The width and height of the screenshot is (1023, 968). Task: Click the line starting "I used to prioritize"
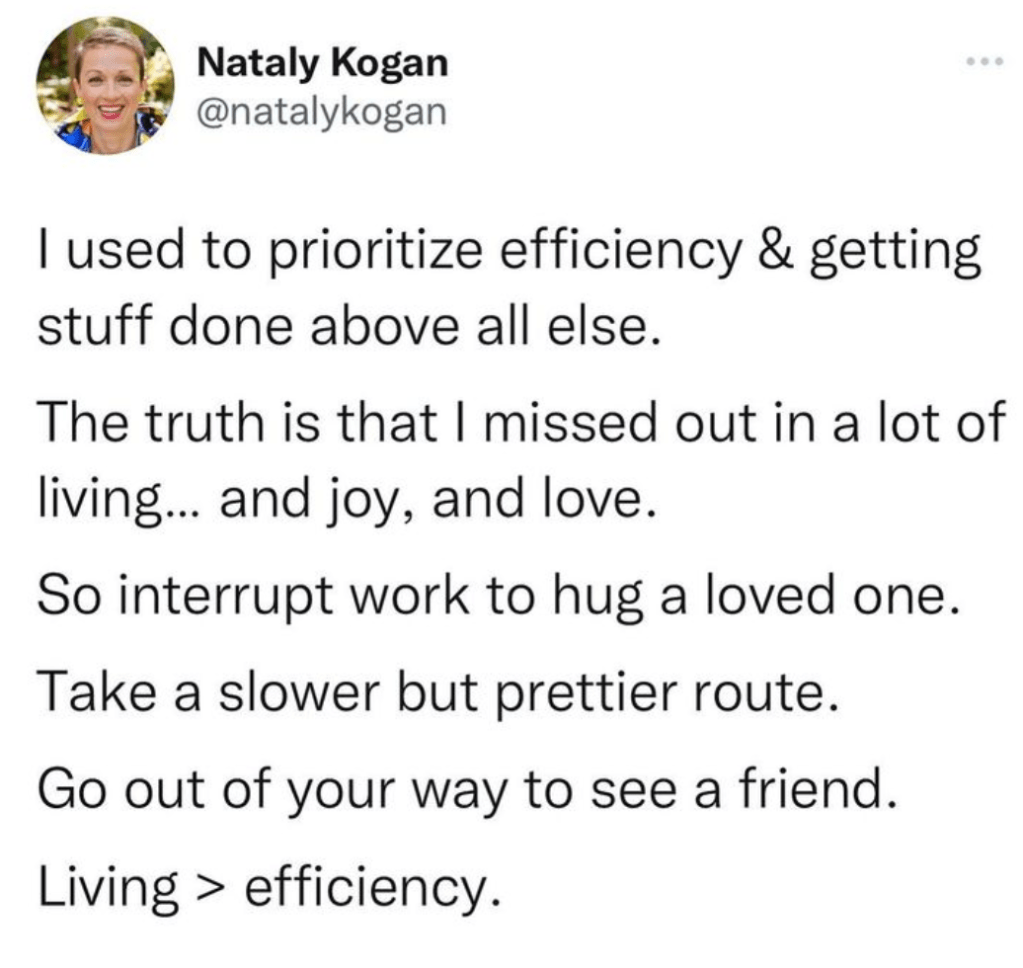(508, 250)
